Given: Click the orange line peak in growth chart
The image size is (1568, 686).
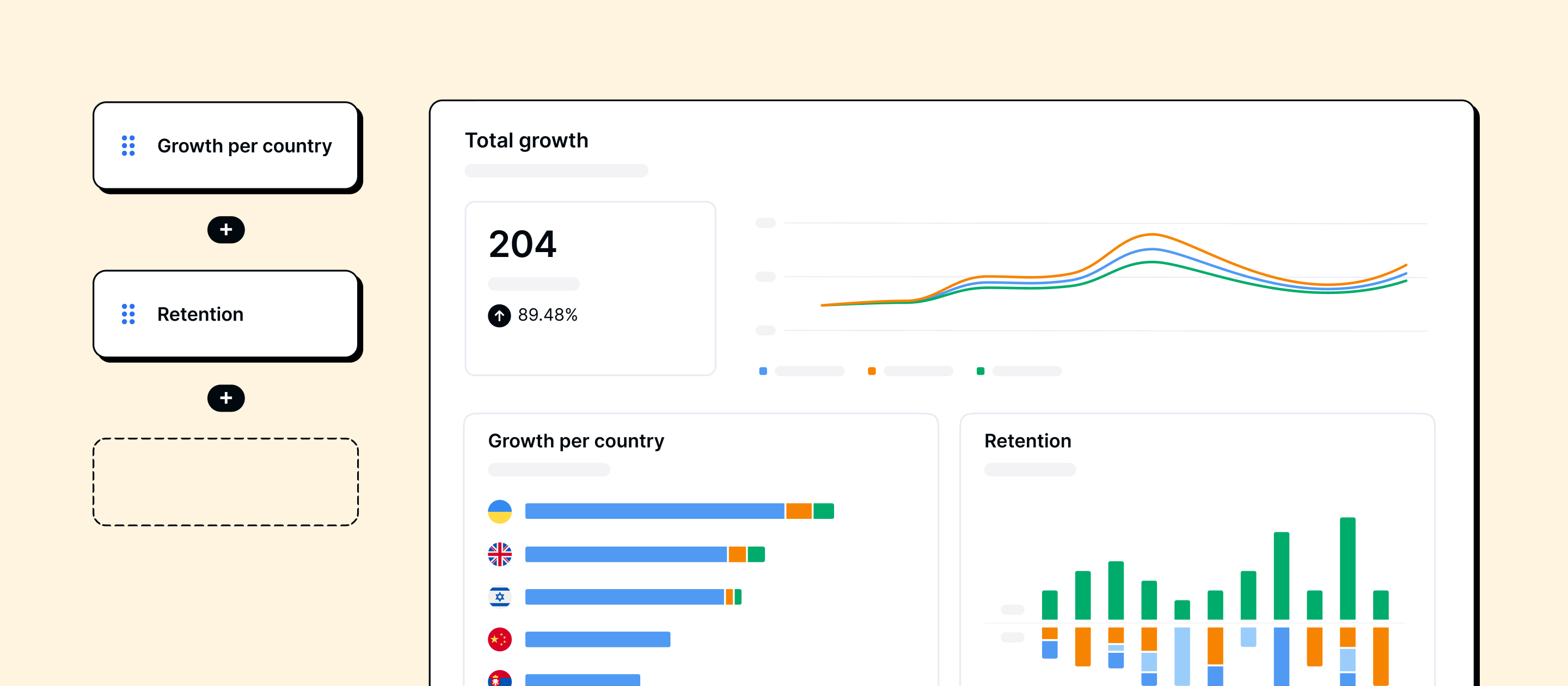Looking at the screenshot, I should (1151, 234).
